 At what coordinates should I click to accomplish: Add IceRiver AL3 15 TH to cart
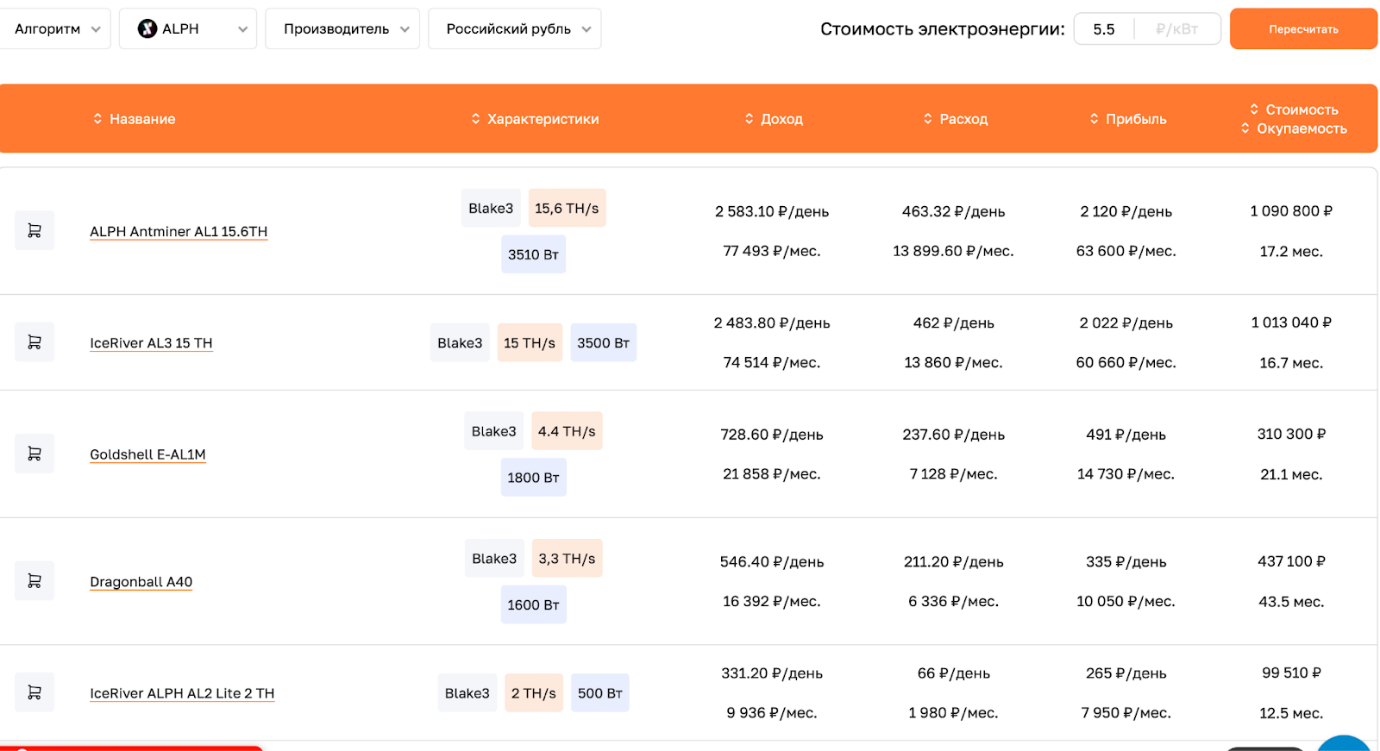34,342
